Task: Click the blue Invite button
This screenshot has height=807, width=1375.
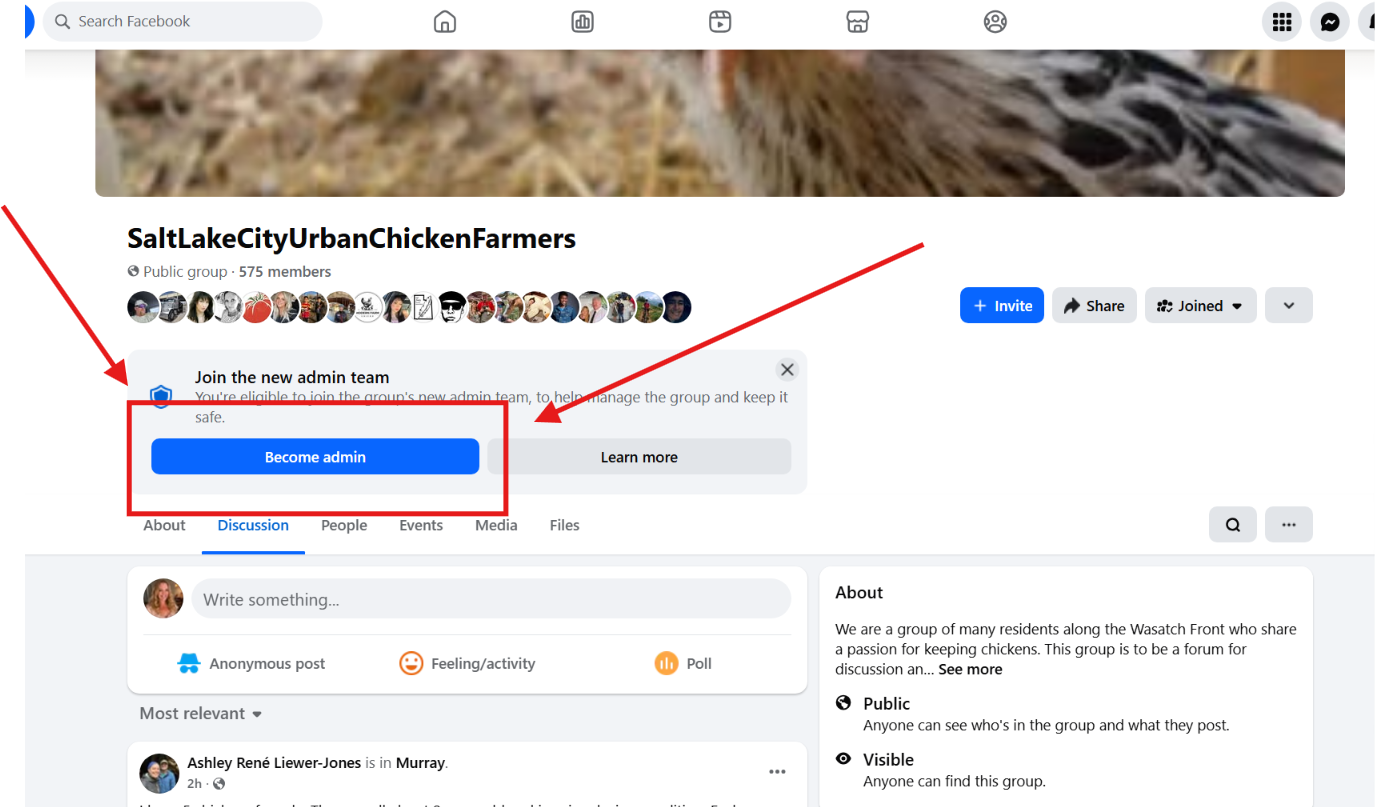Action: click(x=1002, y=306)
